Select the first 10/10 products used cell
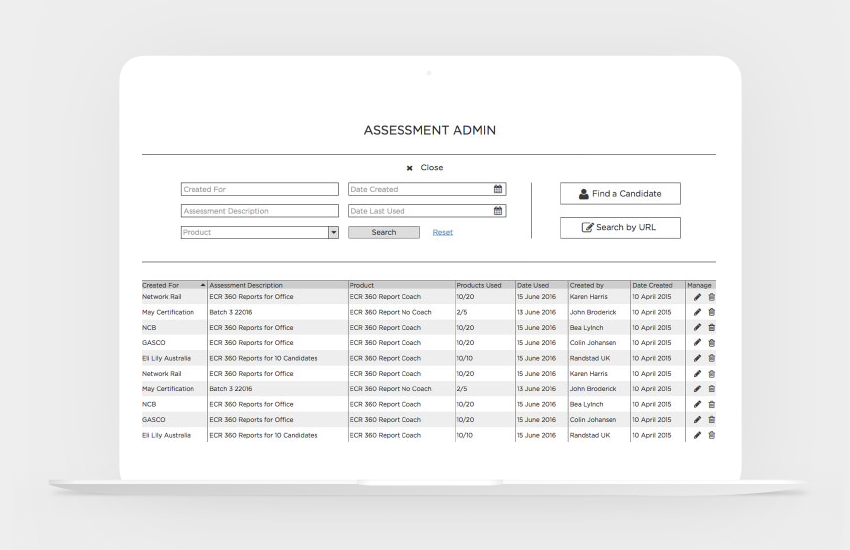Viewport: 850px width, 550px height. click(465, 358)
